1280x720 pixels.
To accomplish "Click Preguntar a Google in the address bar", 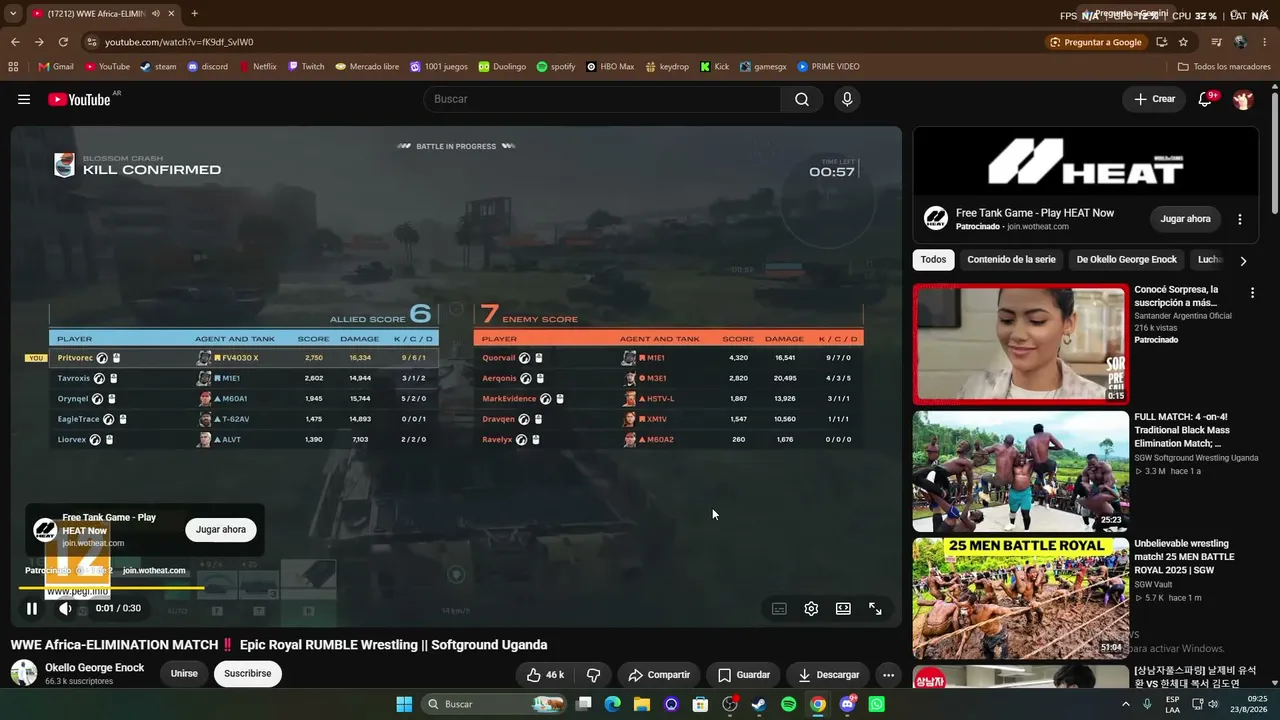I will coord(1096,42).
